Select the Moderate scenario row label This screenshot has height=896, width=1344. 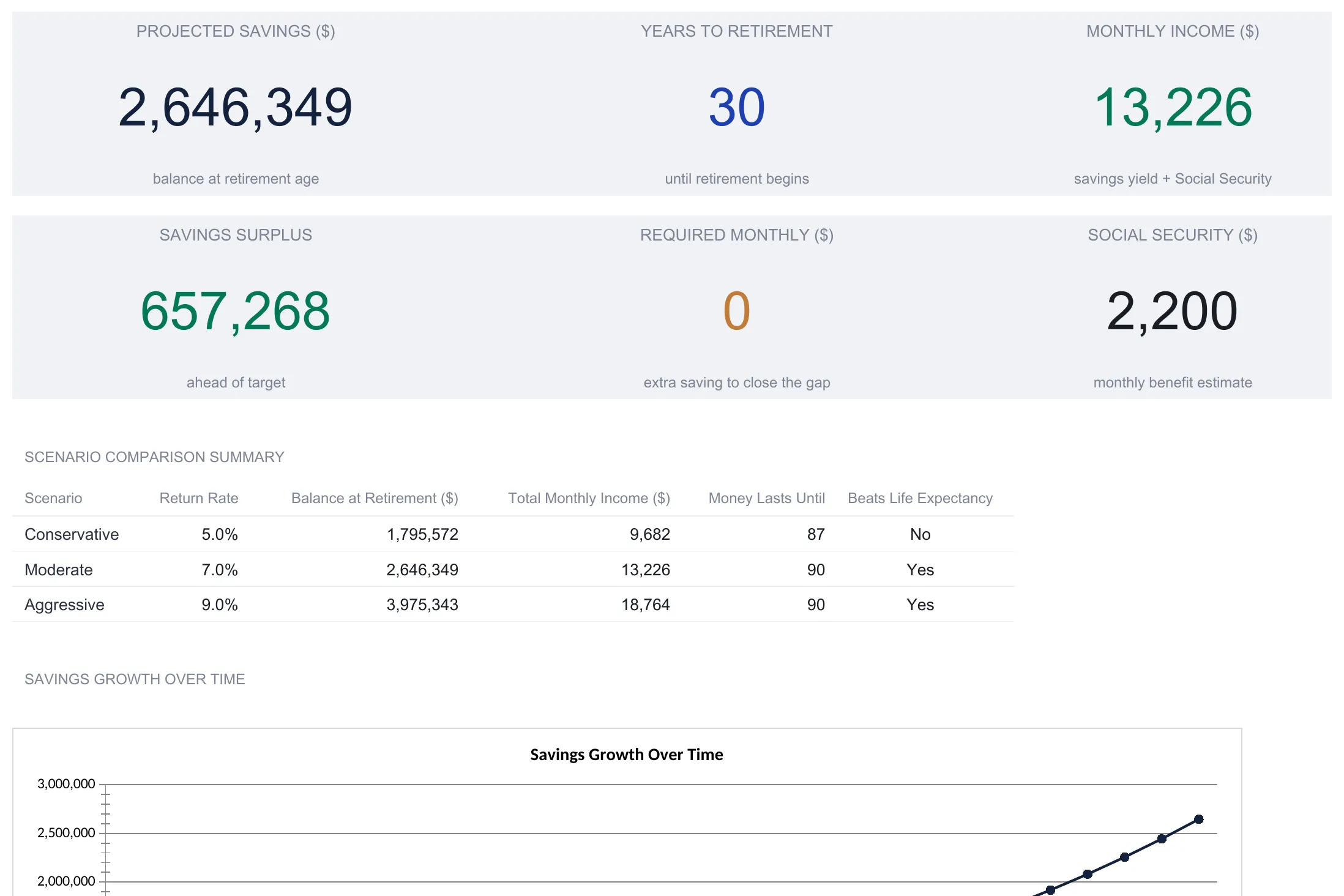59,570
